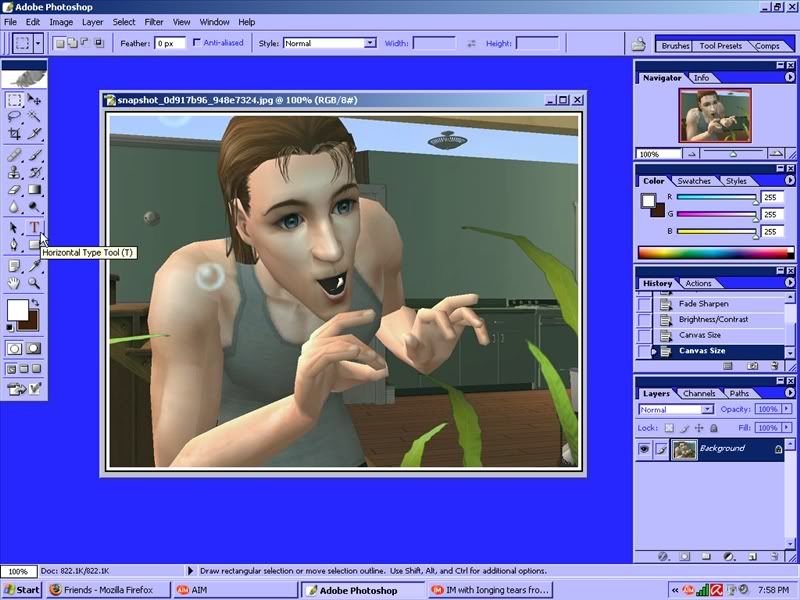Select the History Brush tool
800x600 pixels.
click(x=34, y=172)
